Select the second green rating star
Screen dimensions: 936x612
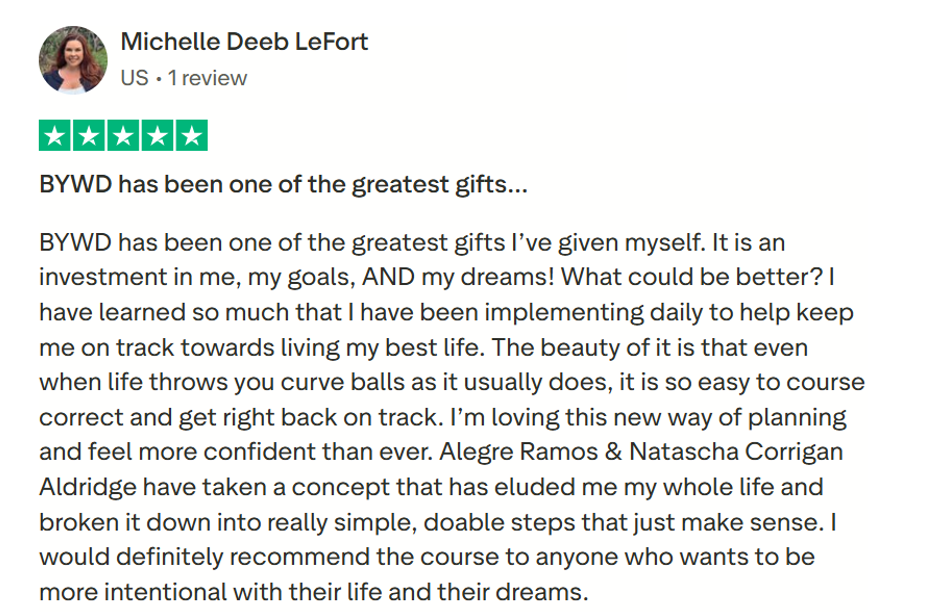point(90,136)
